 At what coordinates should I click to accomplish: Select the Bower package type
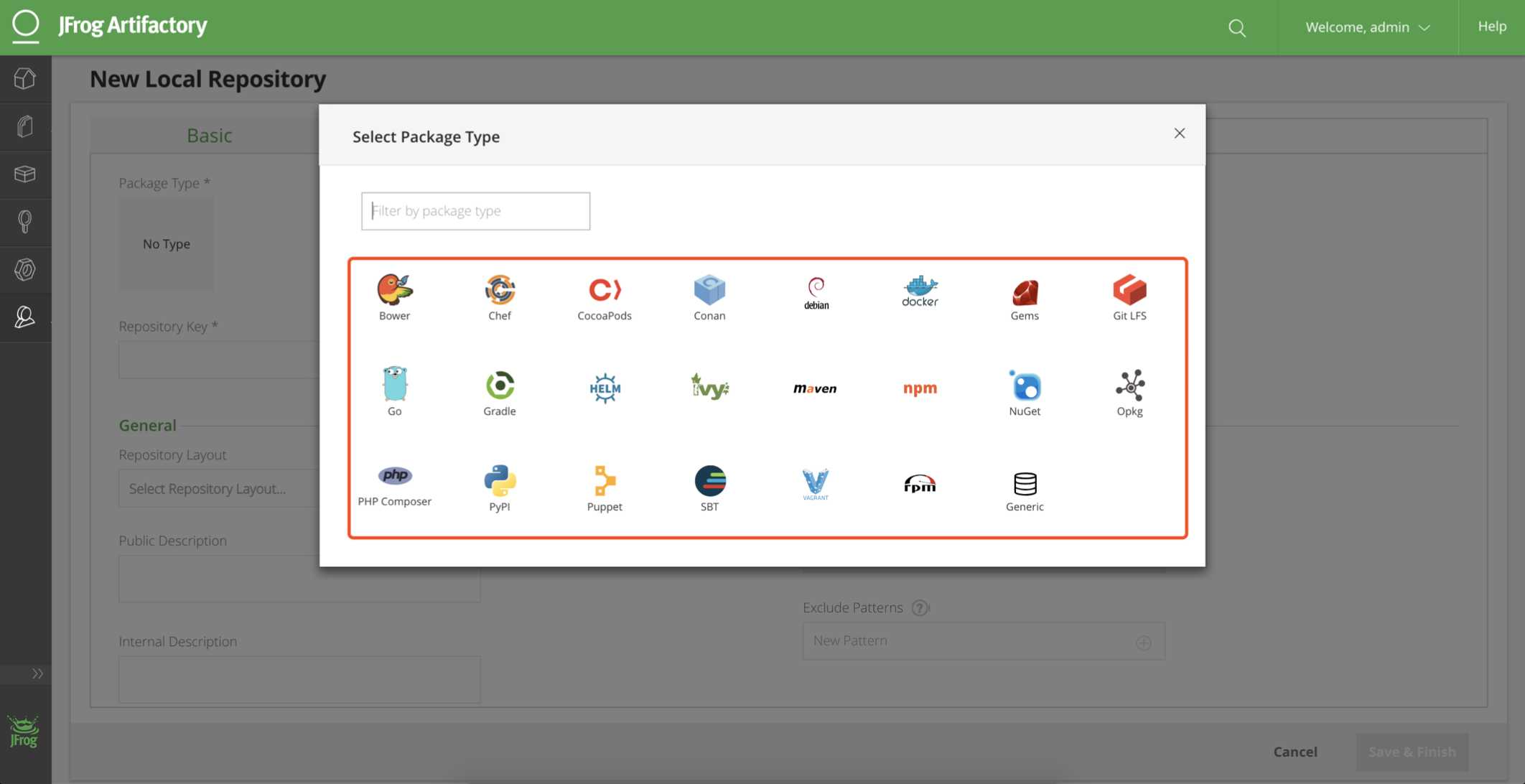[394, 297]
